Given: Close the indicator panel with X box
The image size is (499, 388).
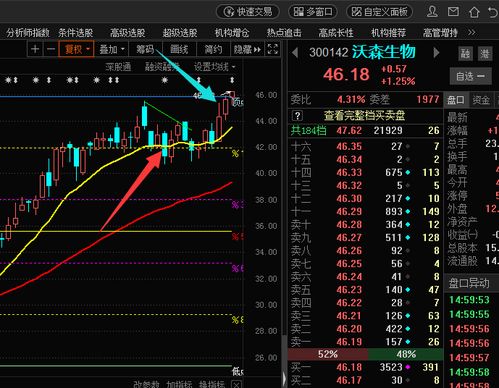Looking at the screenshot, I should click(x=236, y=385).
